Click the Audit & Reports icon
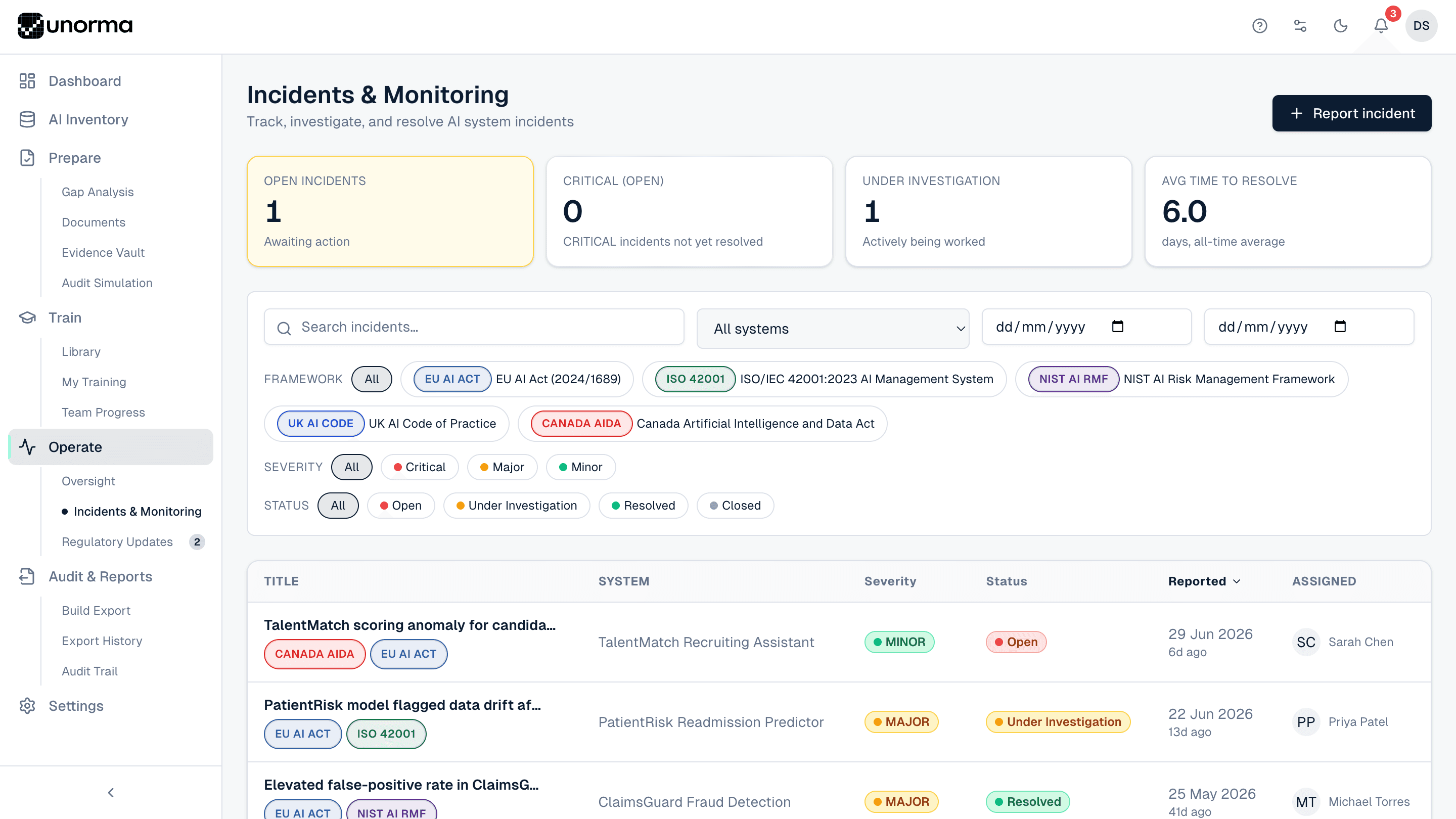This screenshot has width=1456, height=819. pos(27,576)
